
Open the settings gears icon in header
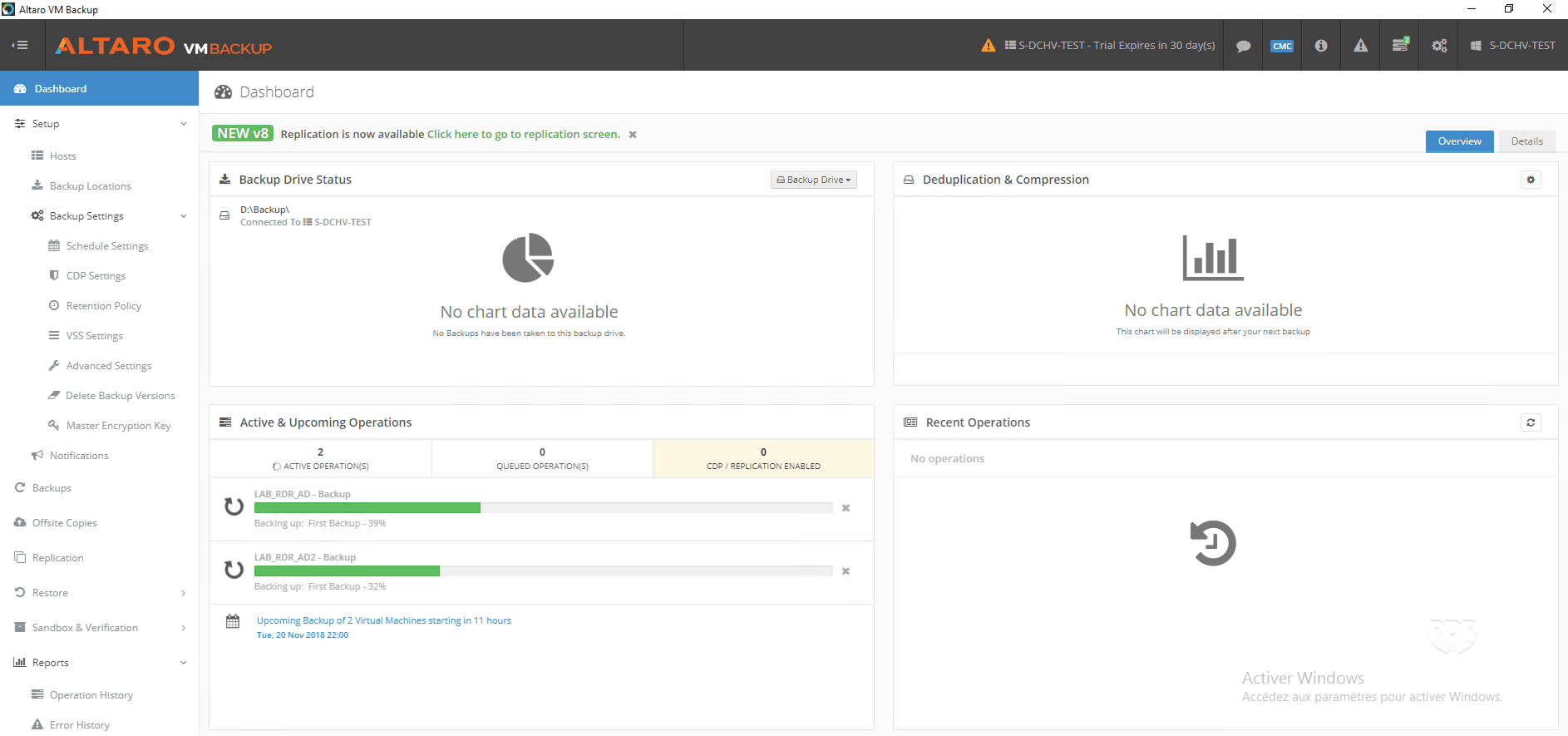[x=1439, y=46]
